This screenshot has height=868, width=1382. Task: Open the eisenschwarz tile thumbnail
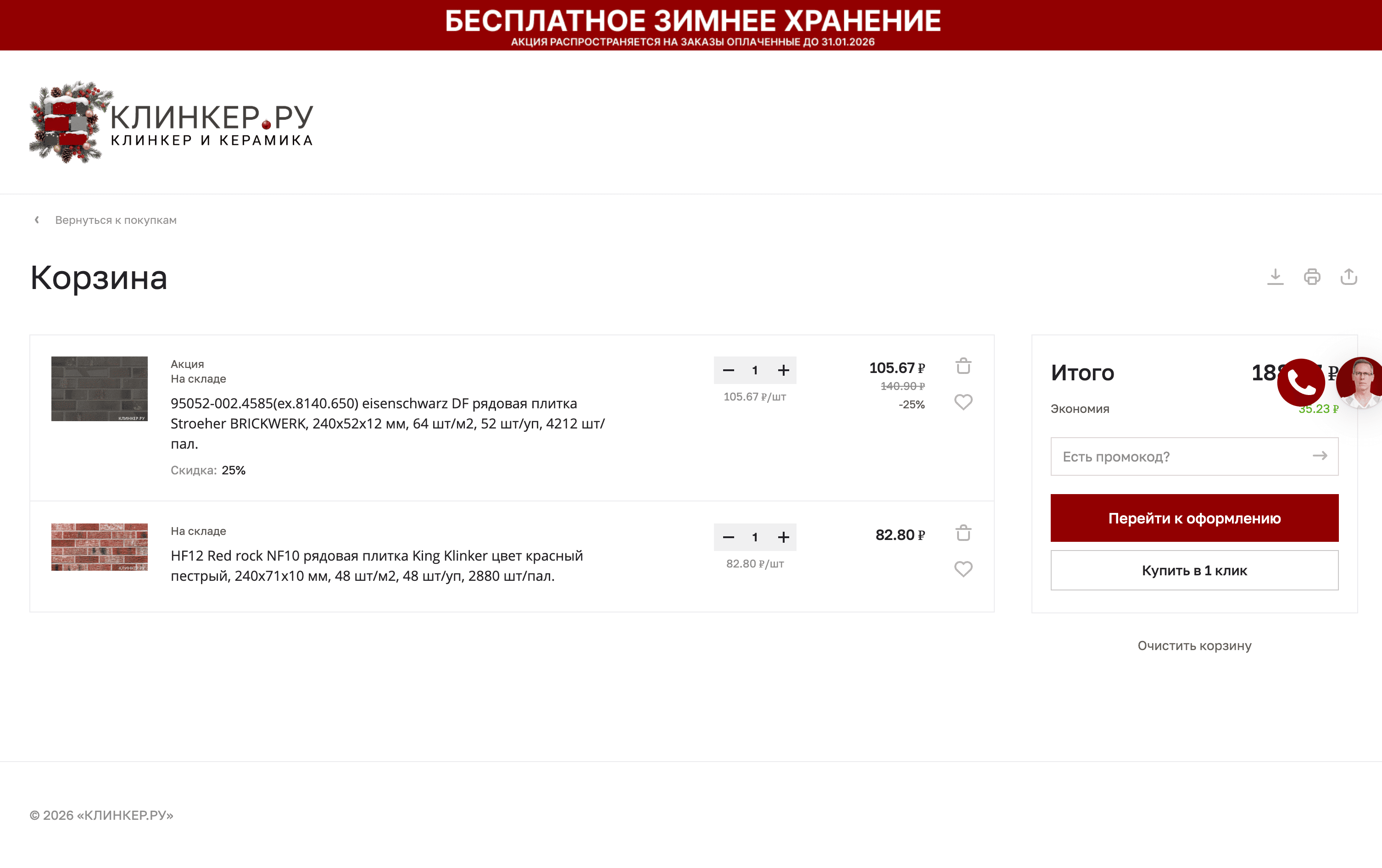[x=99, y=389]
